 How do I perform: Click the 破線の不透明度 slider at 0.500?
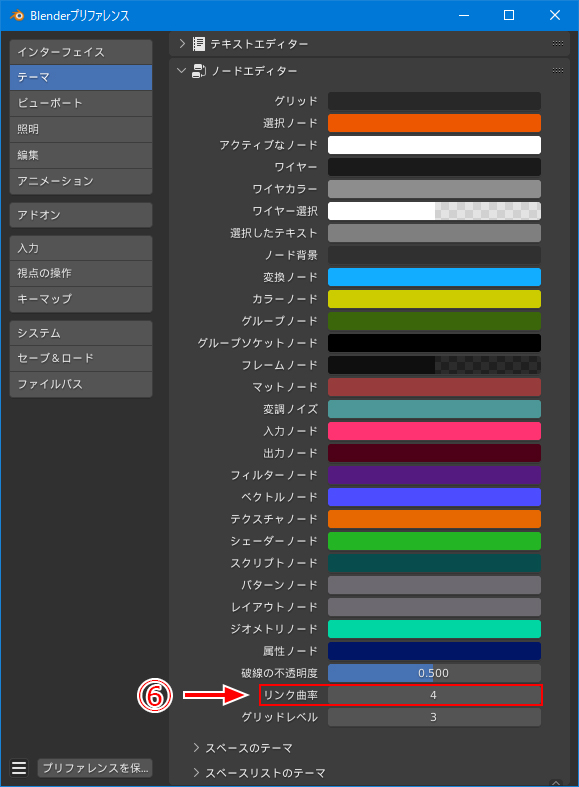coord(435,673)
